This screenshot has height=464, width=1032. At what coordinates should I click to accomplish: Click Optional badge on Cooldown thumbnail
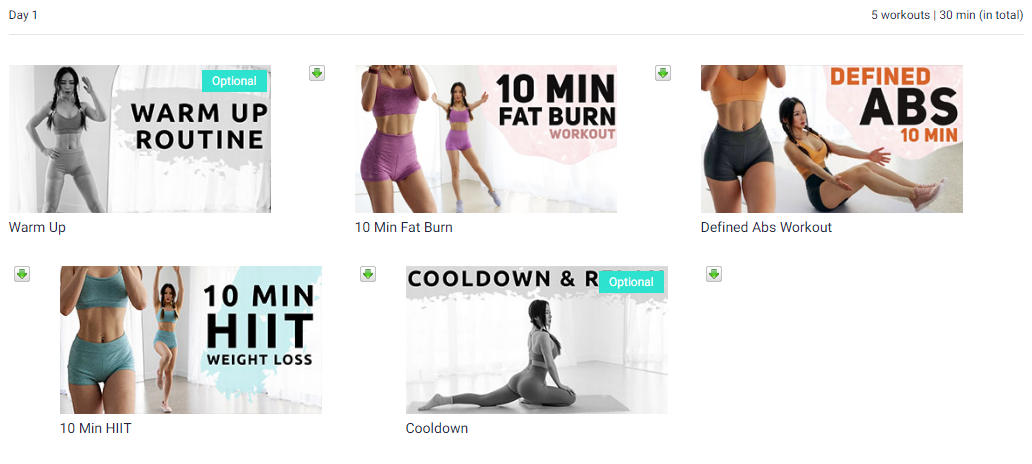click(x=631, y=282)
